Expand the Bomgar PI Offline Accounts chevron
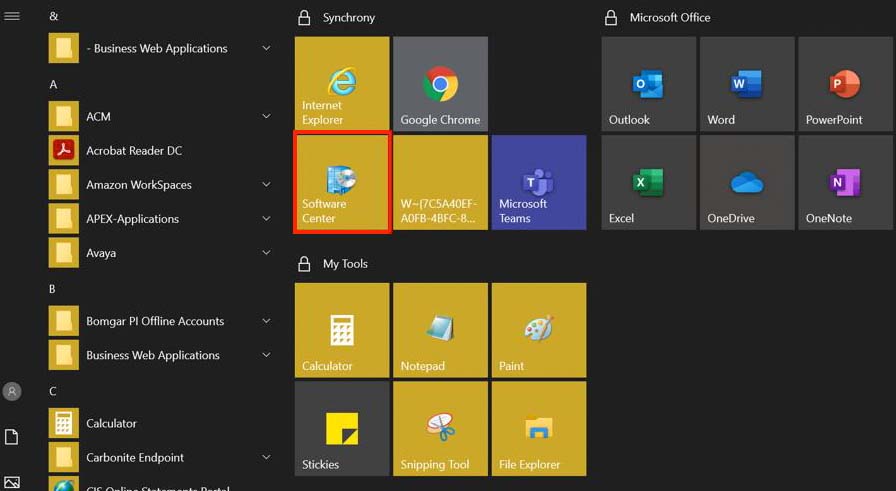 pyautogui.click(x=266, y=321)
